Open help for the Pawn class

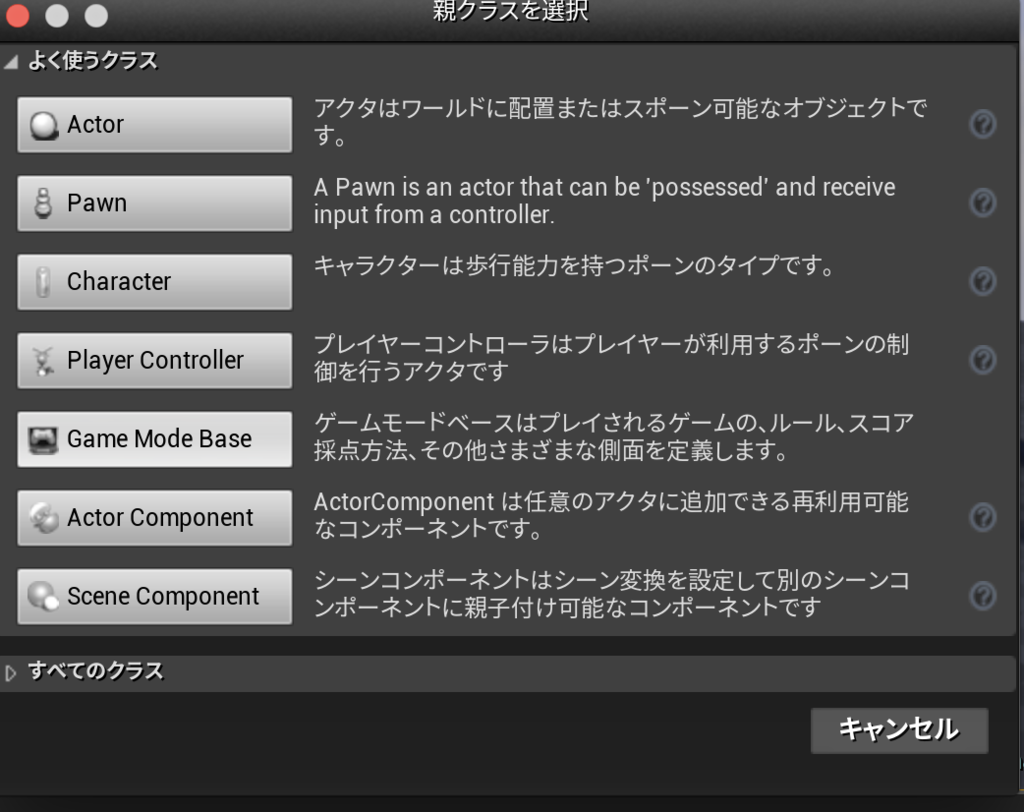coord(982,203)
